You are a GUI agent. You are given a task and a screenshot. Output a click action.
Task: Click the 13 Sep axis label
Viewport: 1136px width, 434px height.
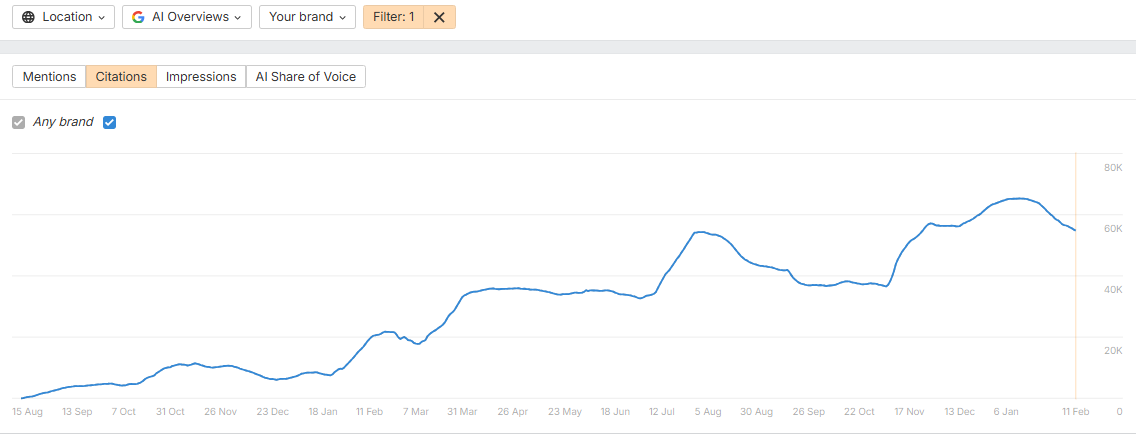(77, 412)
